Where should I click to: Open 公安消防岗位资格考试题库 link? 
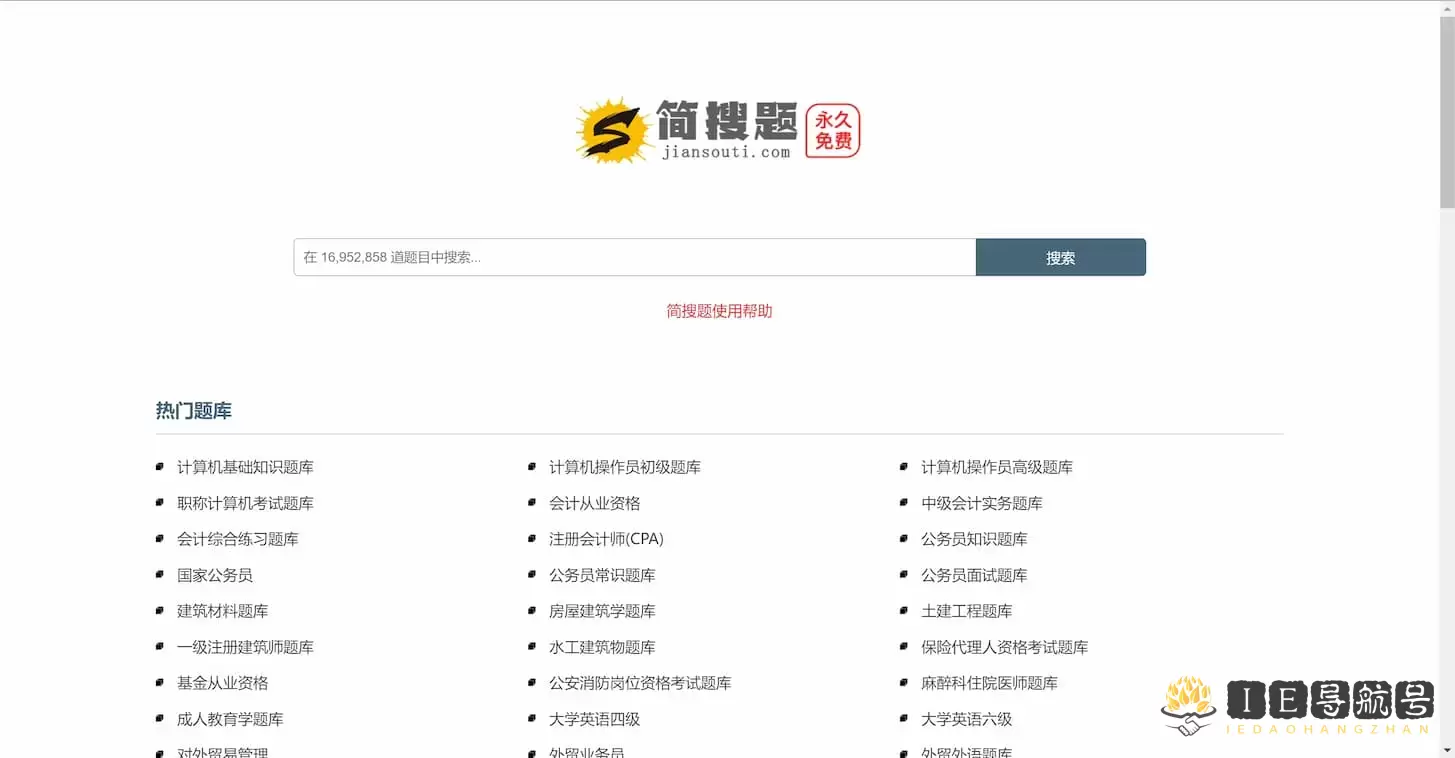[x=640, y=683]
